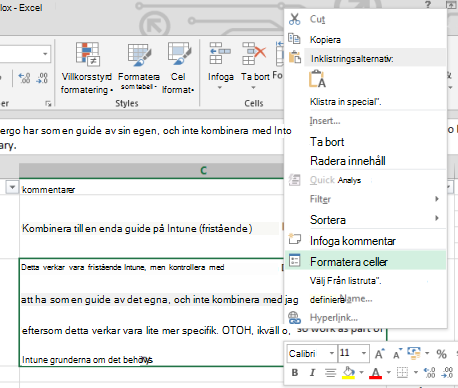Viewport: 458px width, 388px height.
Task: Open Villkorsstyrd formatering in the ribbon
Action: [x=87, y=68]
